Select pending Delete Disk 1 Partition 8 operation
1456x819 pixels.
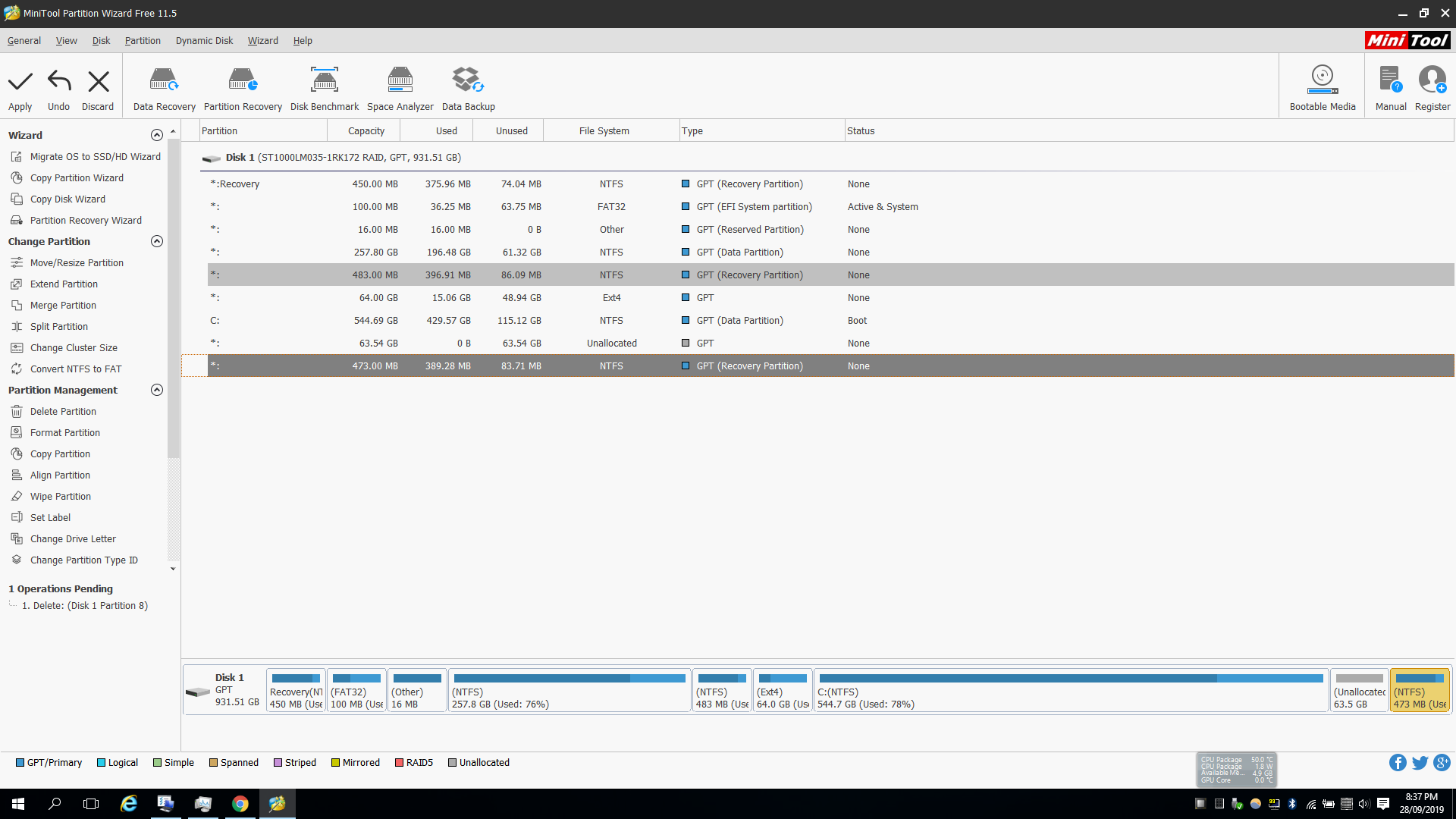coord(85,606)
